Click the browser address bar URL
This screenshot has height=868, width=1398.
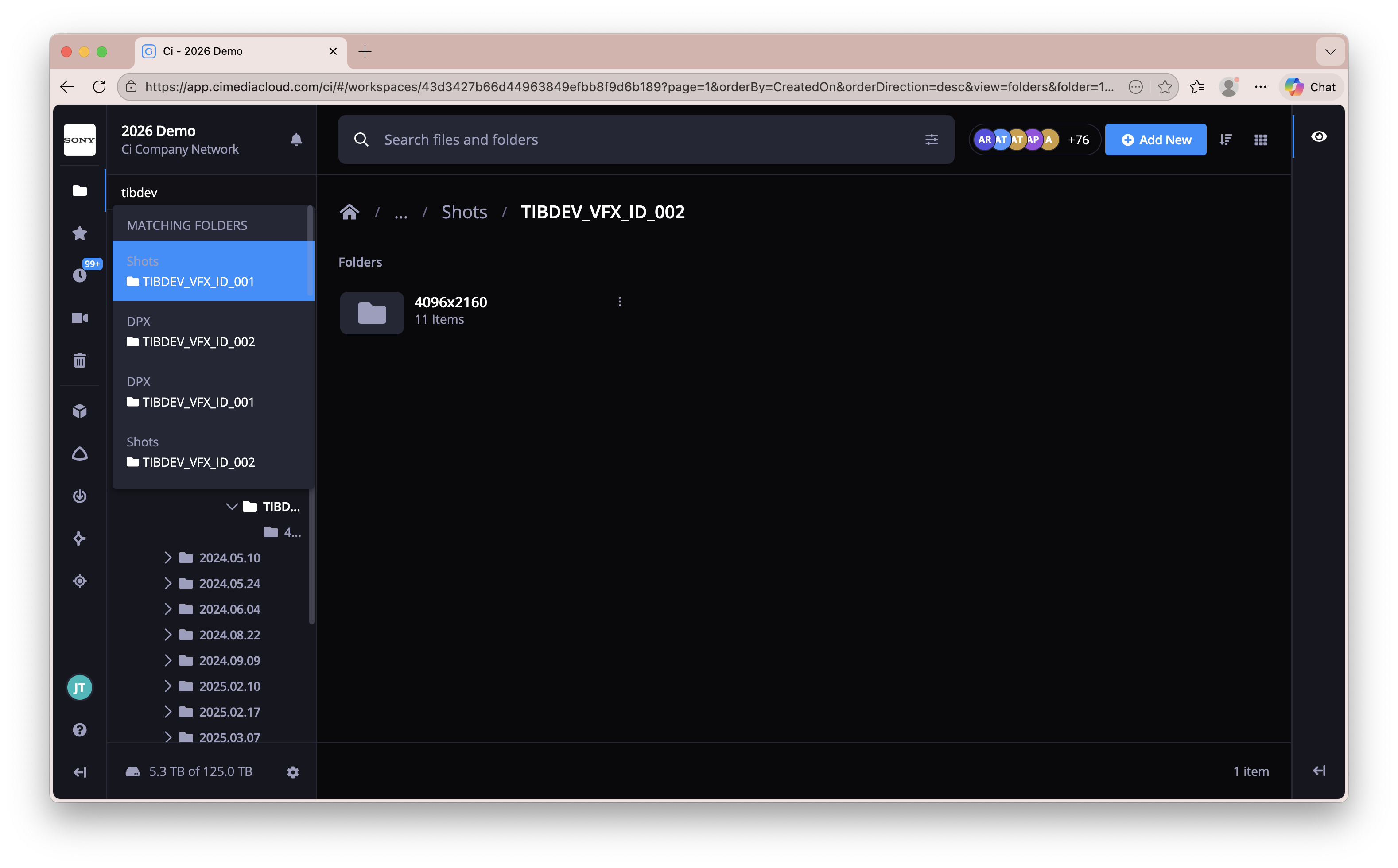pos(629,87)
